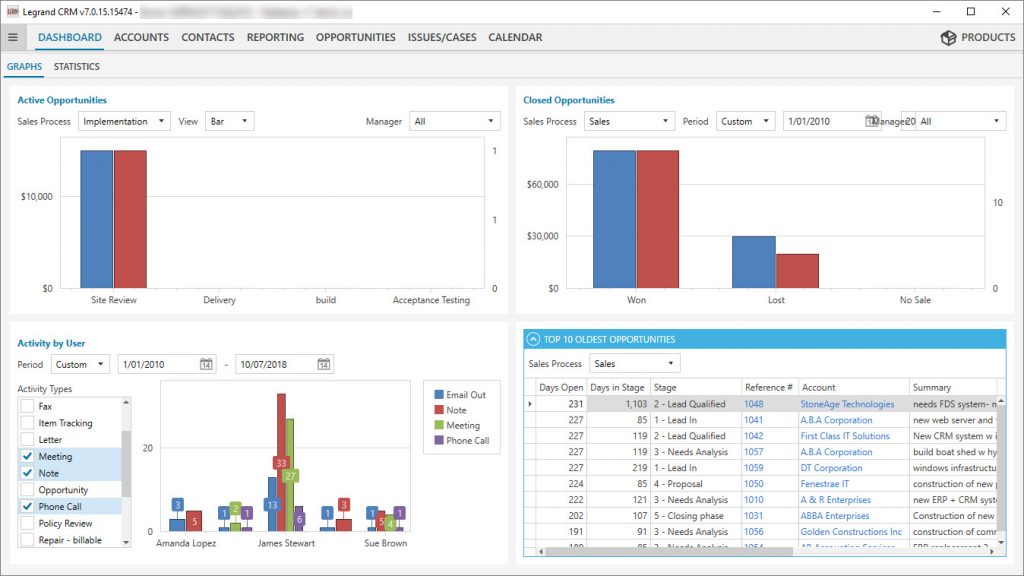This screenshot has width=1024, height=576.
Task: Click the Products cube icon
Action: tap(948, 37)
